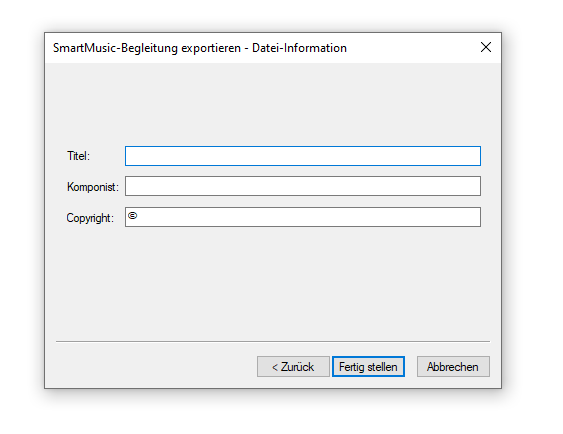Click empty area below Copyright field

point(273,284)
